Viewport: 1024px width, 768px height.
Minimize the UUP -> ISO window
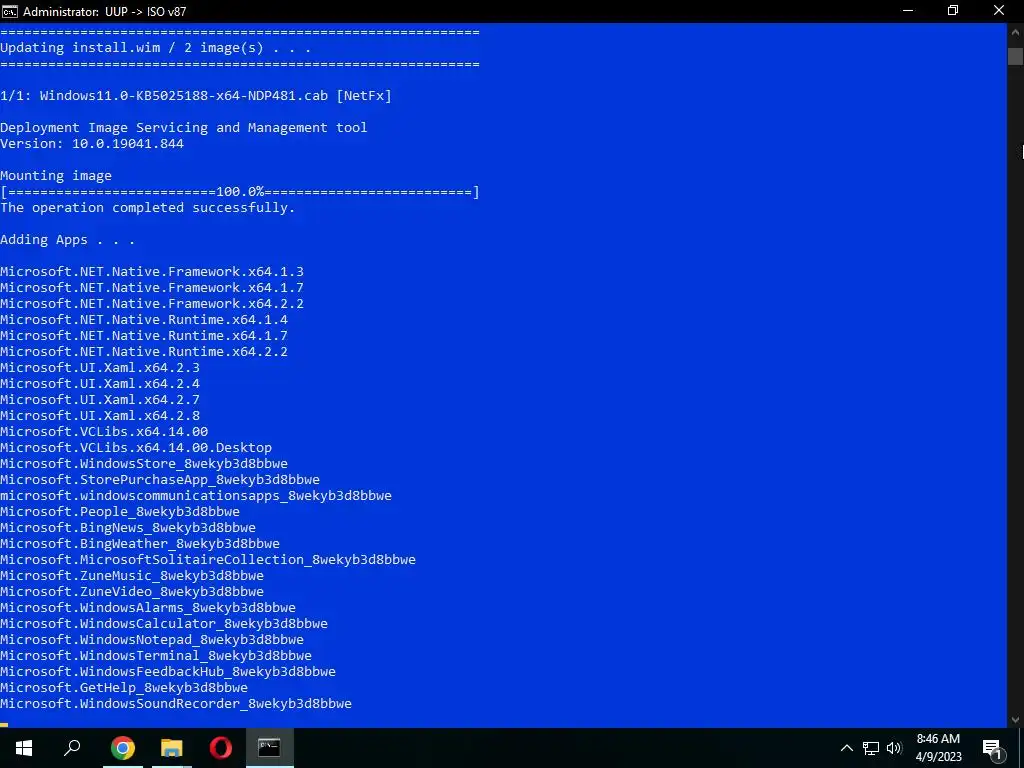[908, 11]
